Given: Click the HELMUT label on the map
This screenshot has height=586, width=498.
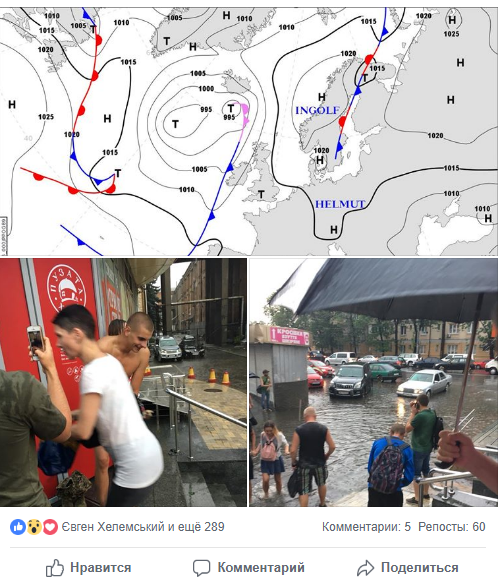Looking at the screenshot, I should coord(340,204).
